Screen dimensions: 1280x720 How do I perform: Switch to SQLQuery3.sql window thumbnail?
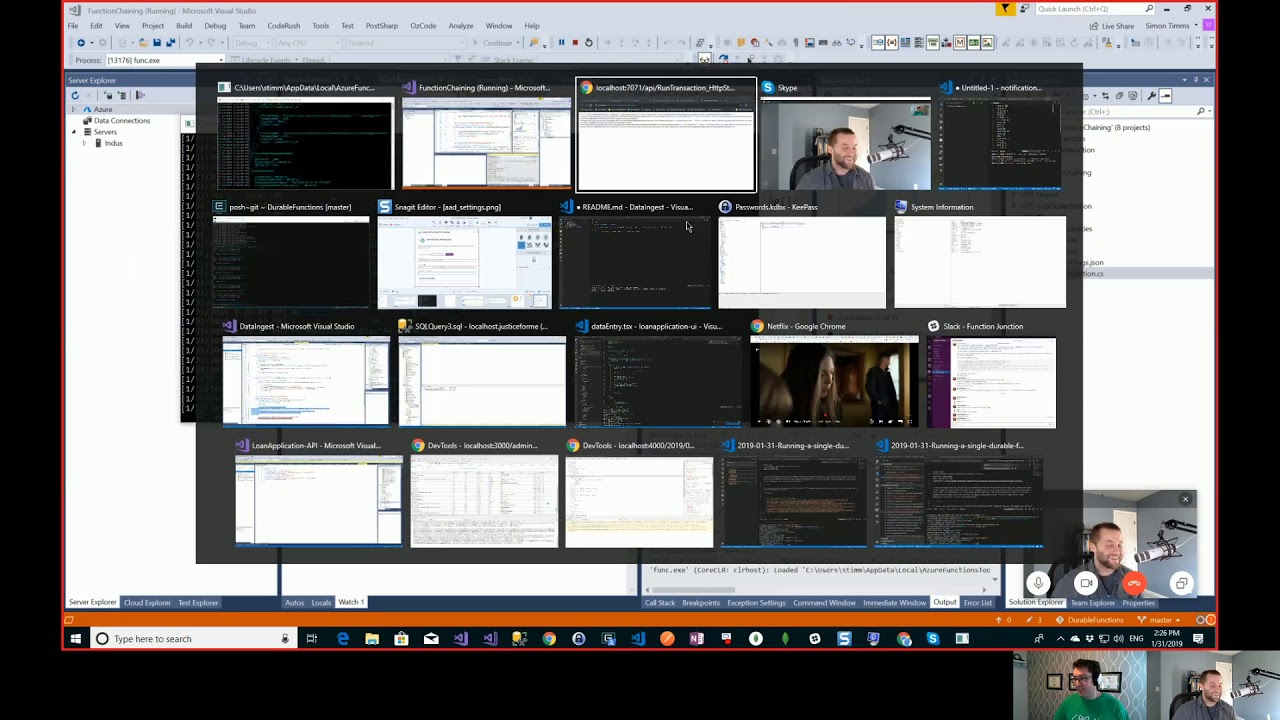click(x=482, y=381)
